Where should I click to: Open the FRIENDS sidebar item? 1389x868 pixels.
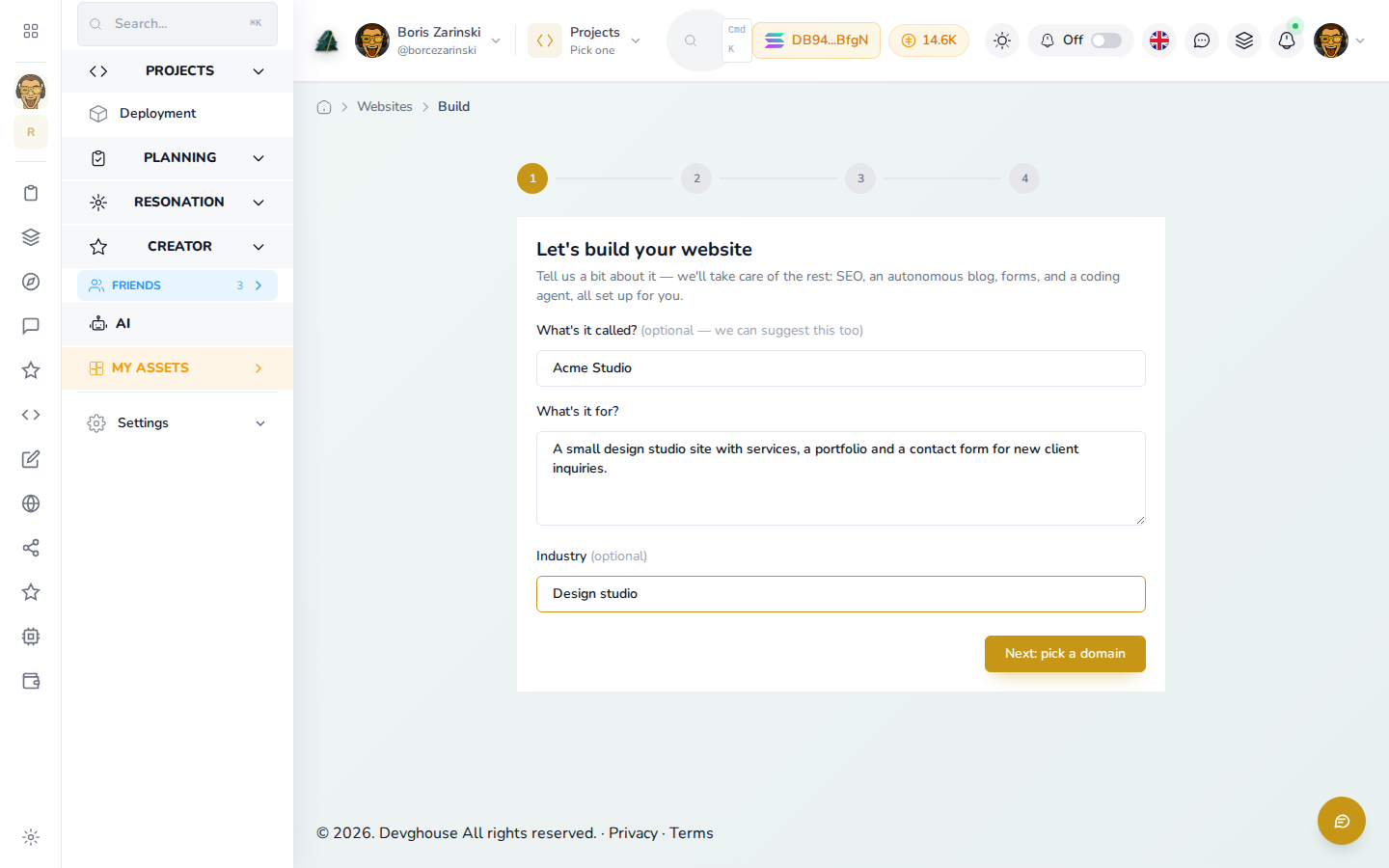177,285
